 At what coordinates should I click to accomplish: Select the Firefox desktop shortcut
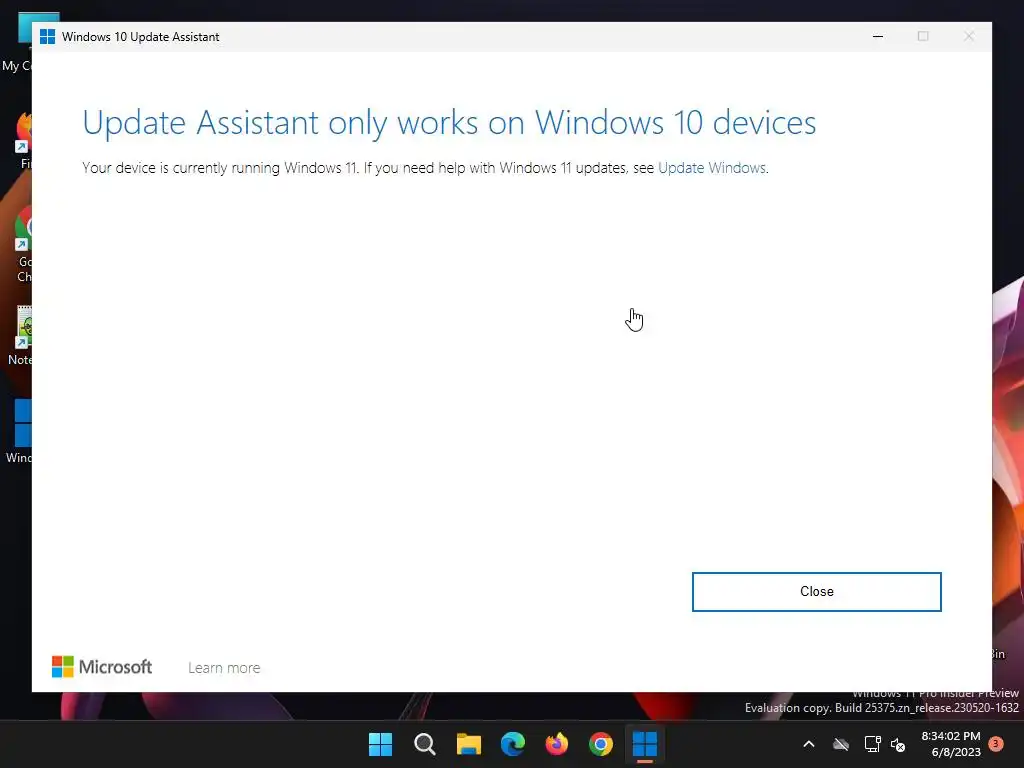coord(24,140)
